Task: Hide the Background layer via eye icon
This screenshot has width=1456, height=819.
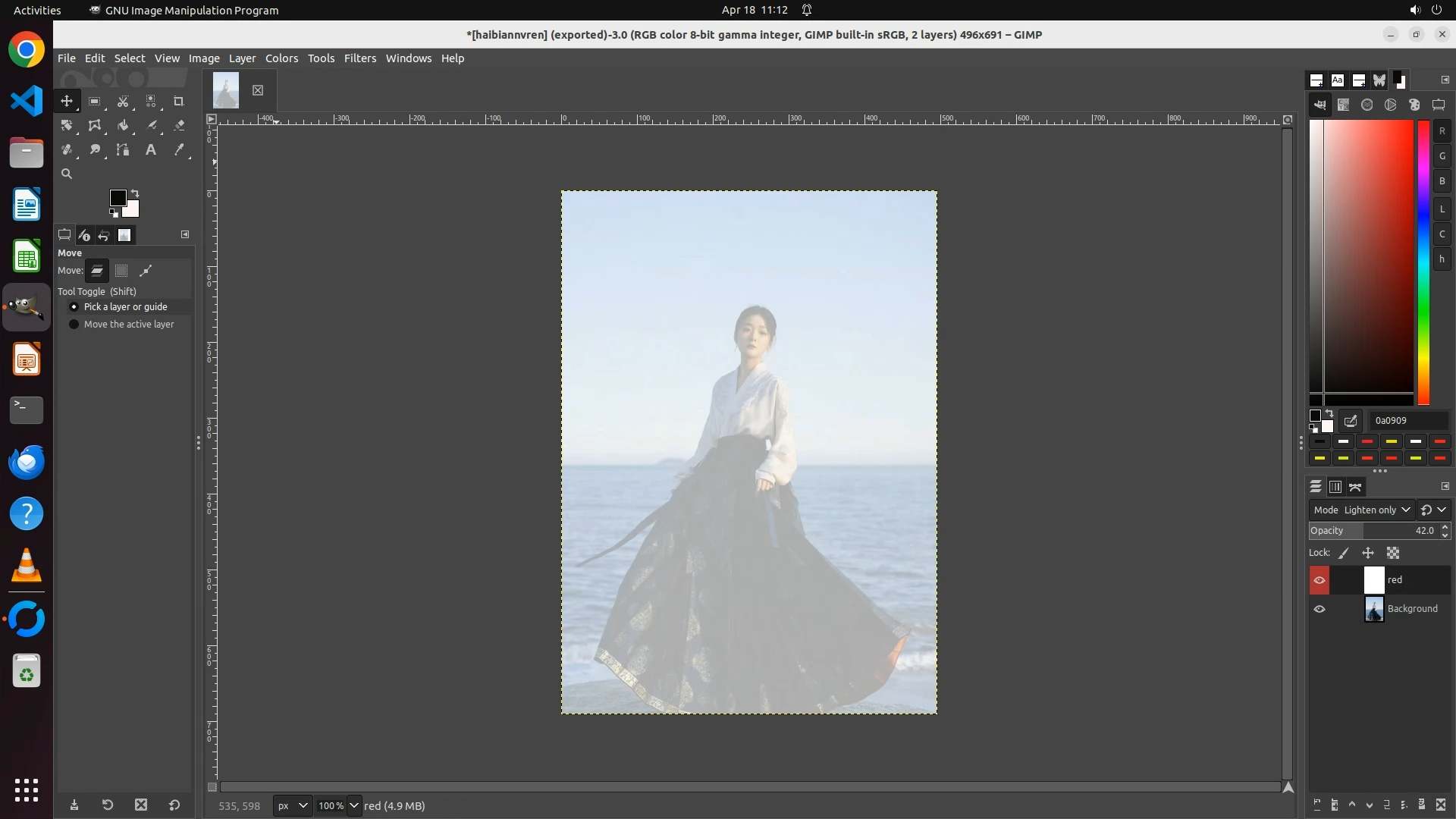Action: [1319, 609]
